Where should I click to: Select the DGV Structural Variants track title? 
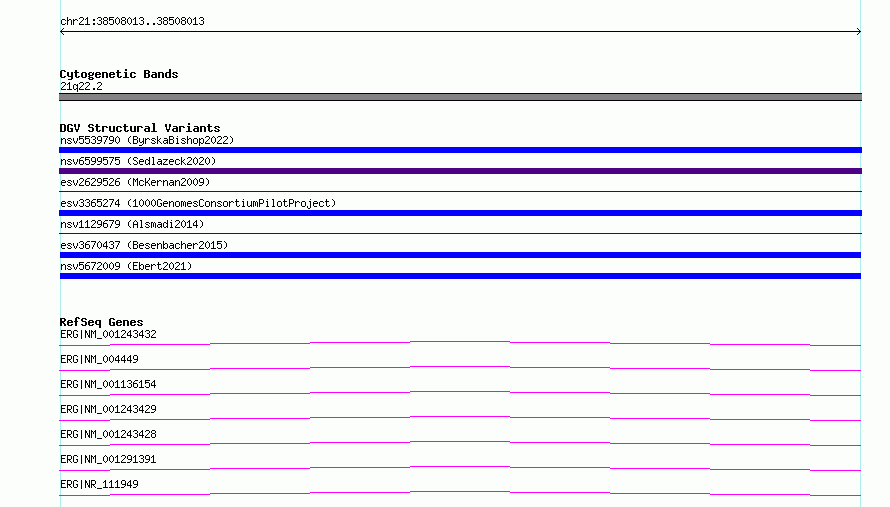140,128
